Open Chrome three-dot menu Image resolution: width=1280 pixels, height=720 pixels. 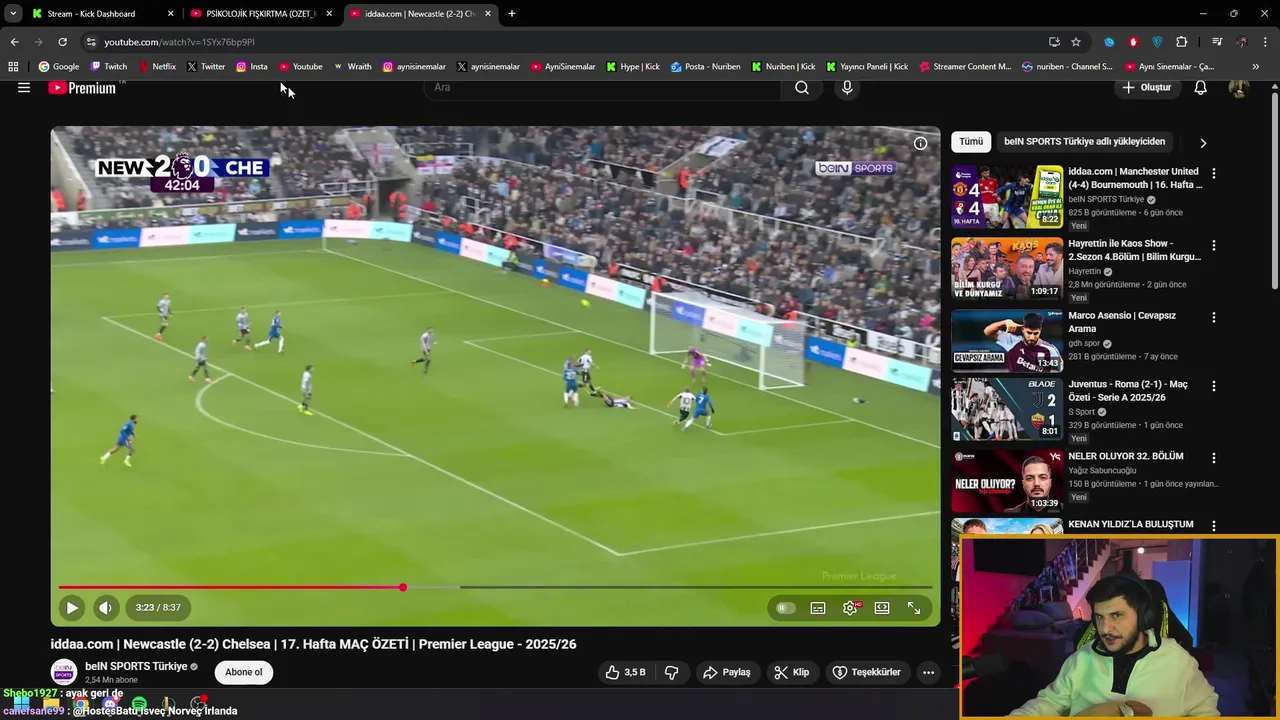tap(1266, 42)
